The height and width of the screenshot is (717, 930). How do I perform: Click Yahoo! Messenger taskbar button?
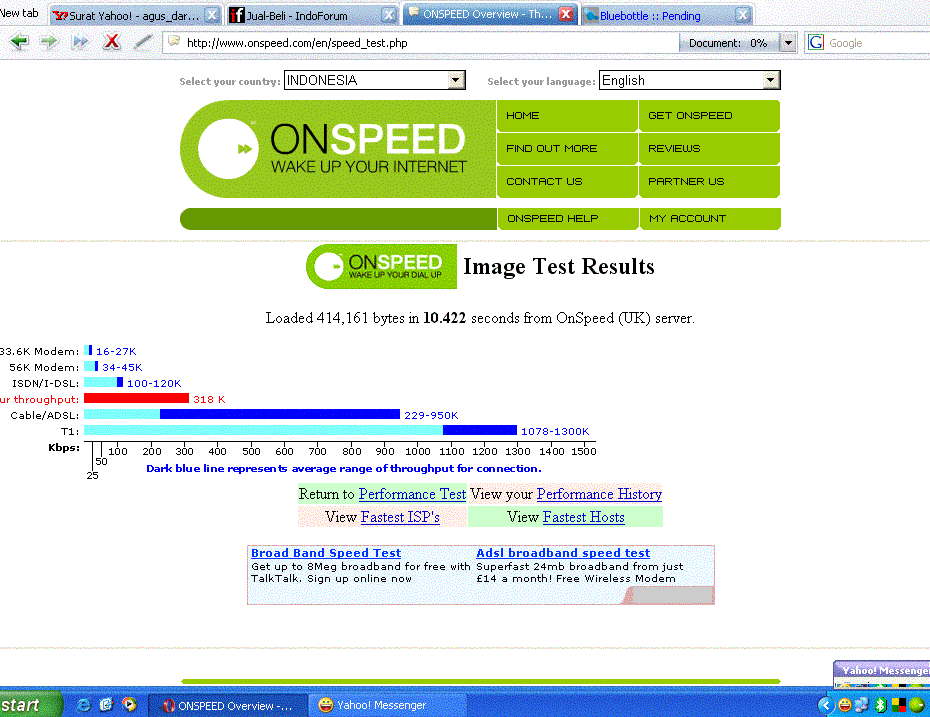pyautogui.click(x=388, y=705)
